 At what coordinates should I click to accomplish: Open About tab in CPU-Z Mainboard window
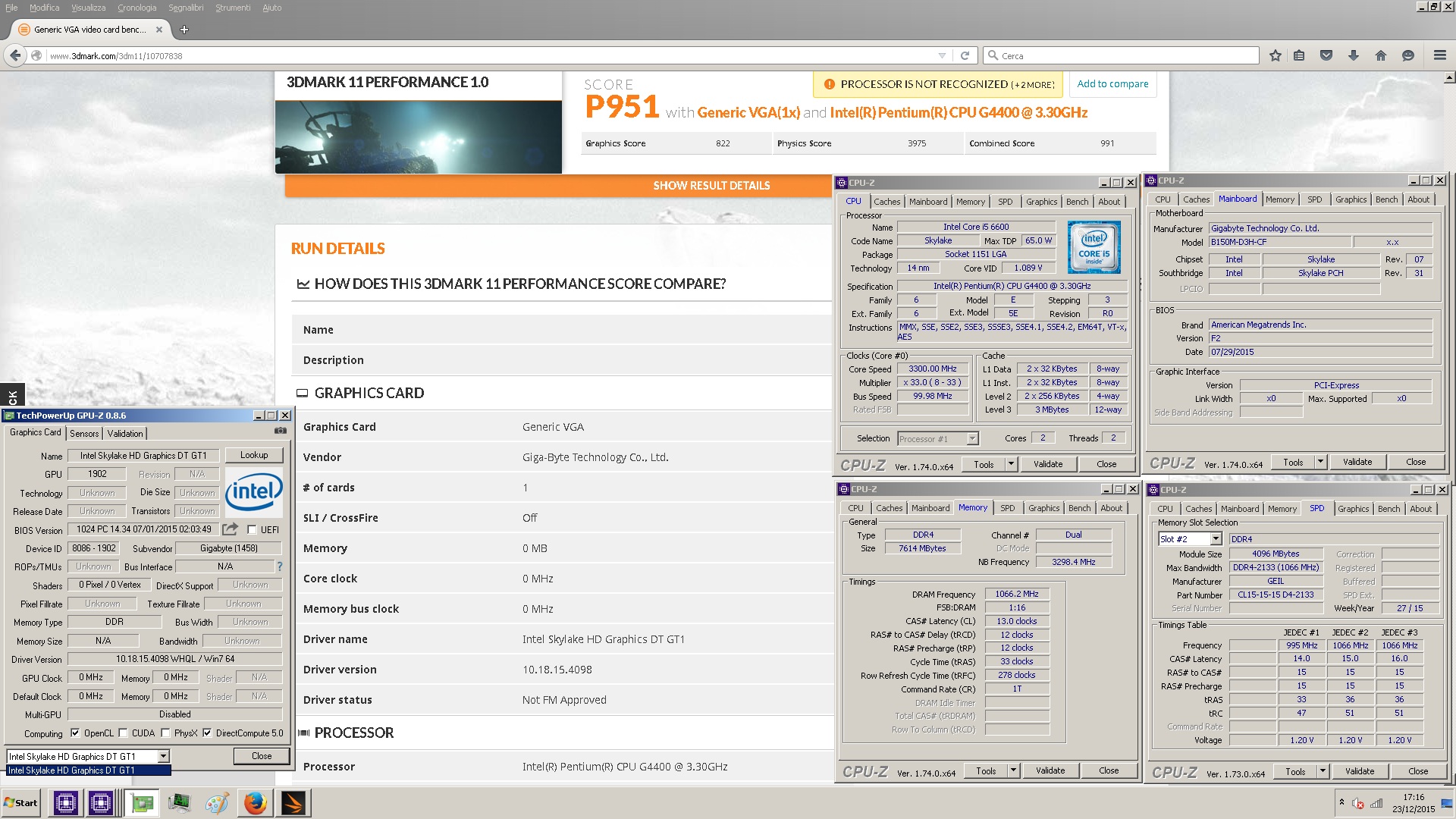(x=1418, y=199)
